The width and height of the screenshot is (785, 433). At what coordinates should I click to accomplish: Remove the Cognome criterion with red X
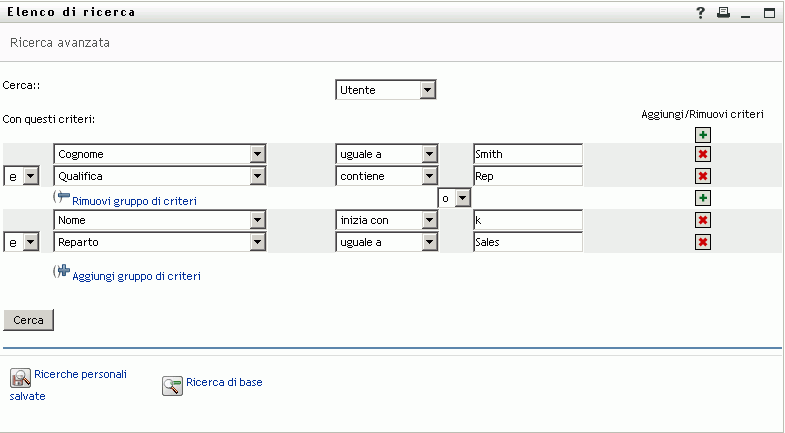click(x=703, y=154)
